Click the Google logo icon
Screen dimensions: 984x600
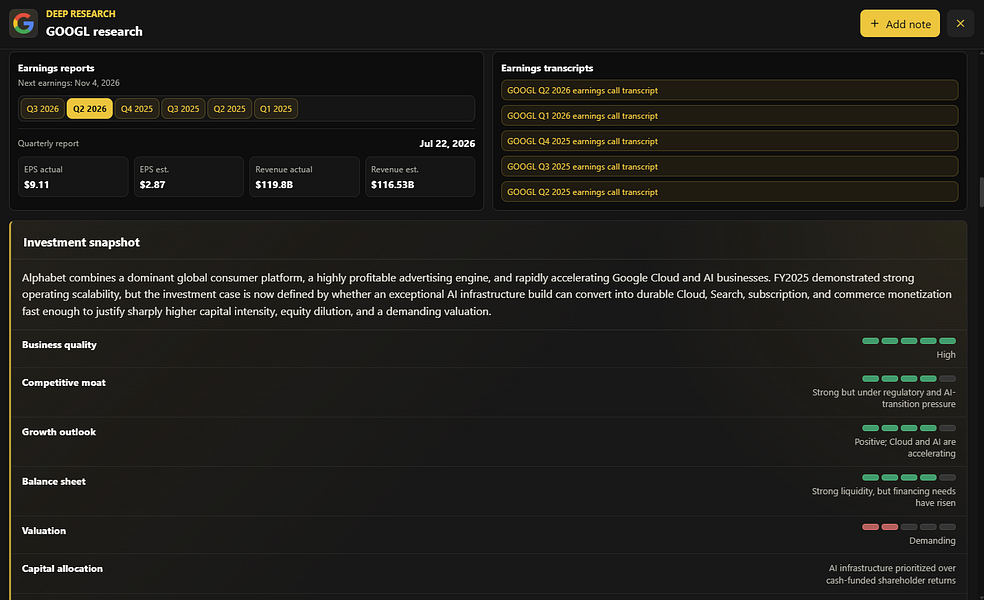23,23
